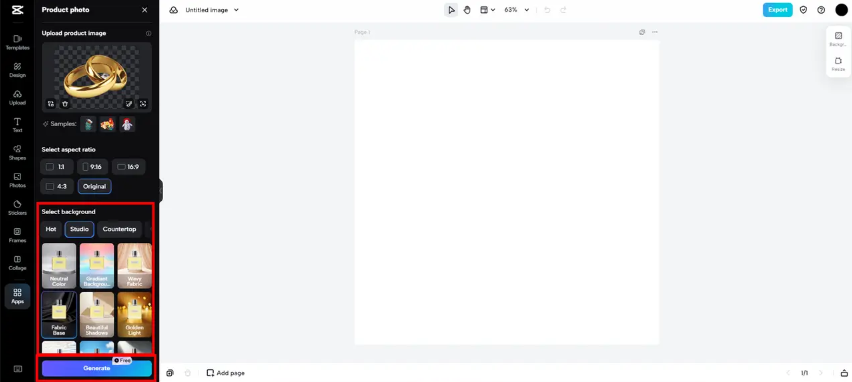Pick the Neutral Color background
The image size is (852, 382).
(59, 265)
